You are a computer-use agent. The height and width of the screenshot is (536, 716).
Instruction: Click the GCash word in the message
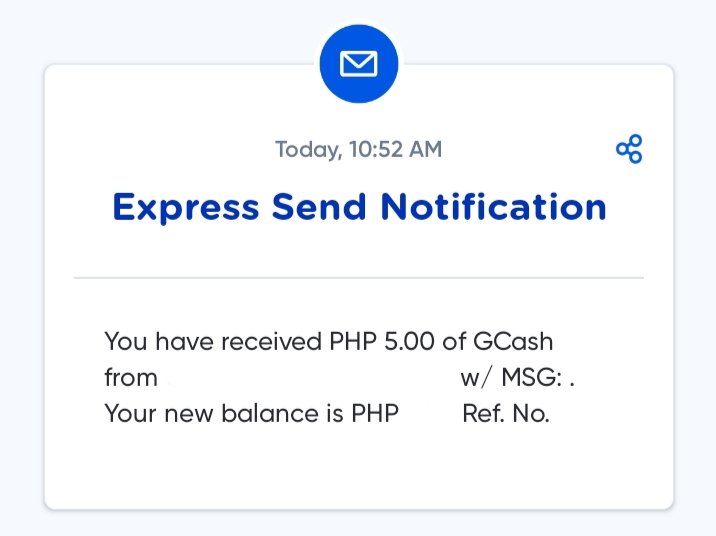[513, 341]
